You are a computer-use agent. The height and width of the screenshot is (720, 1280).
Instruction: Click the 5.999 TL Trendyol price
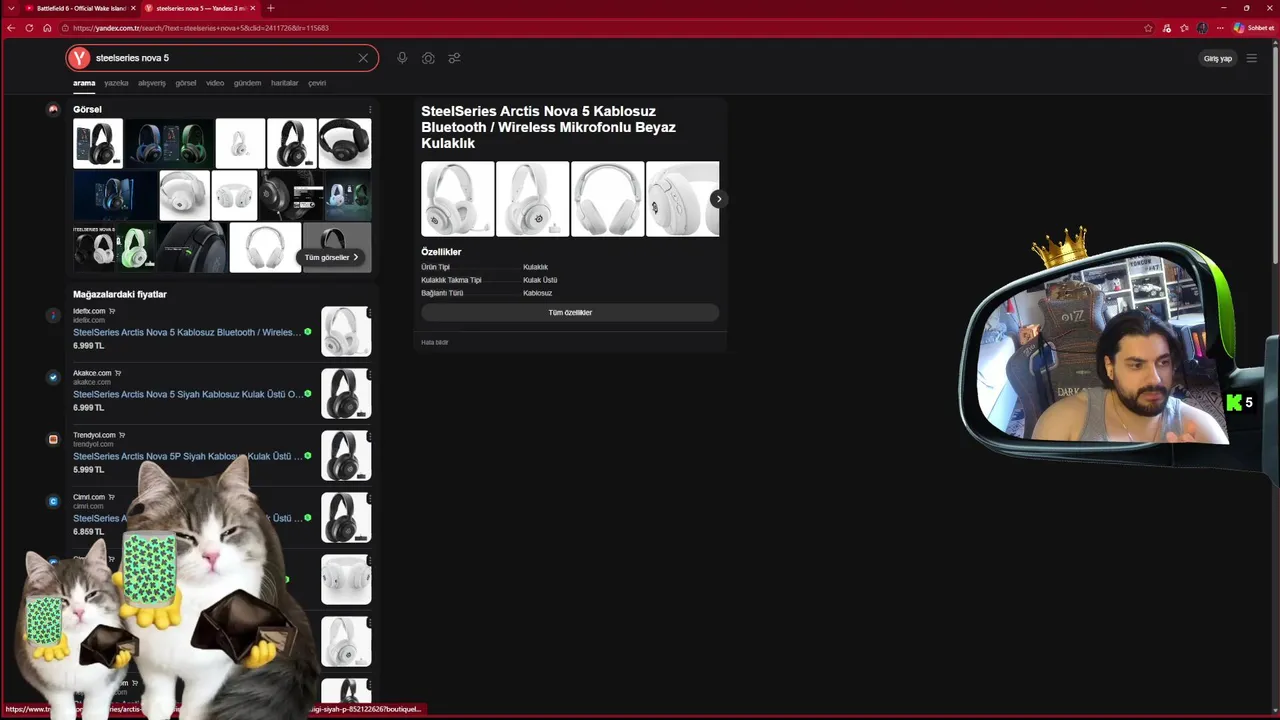click(88, 470)
